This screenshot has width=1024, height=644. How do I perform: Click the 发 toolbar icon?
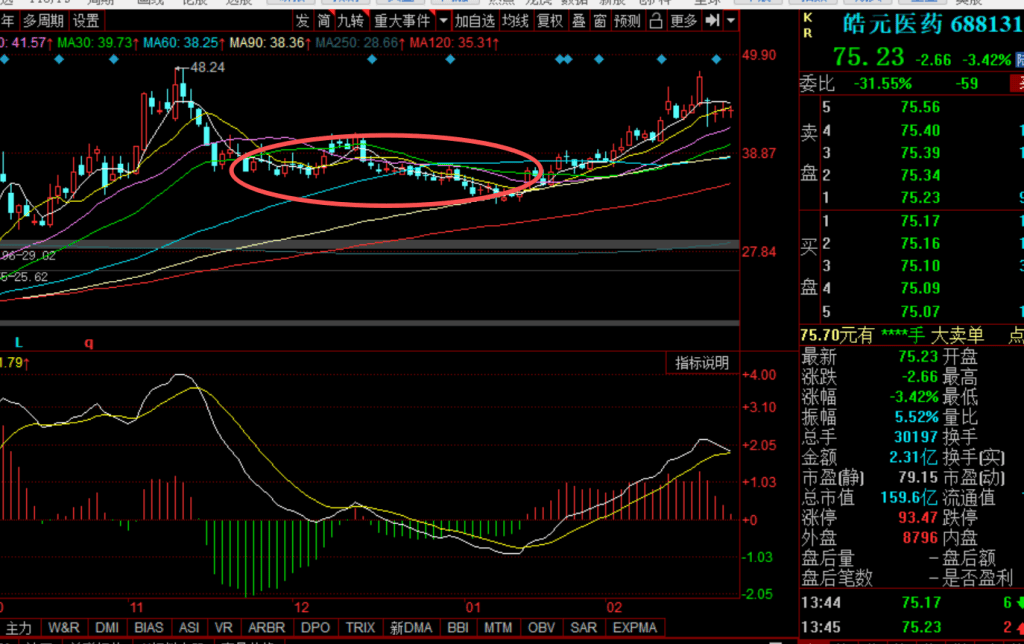pyautogui.click(x=303, y=20)
